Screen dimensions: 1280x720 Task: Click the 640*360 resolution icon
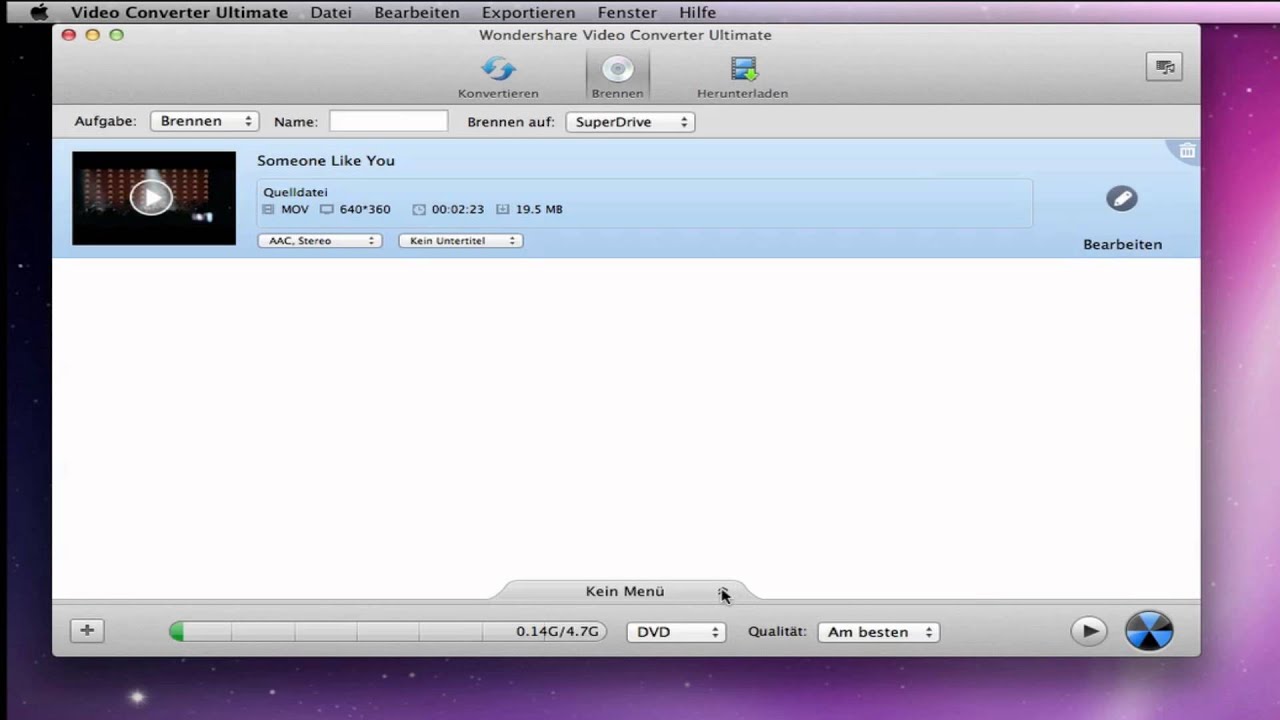(x=327, y=210)
